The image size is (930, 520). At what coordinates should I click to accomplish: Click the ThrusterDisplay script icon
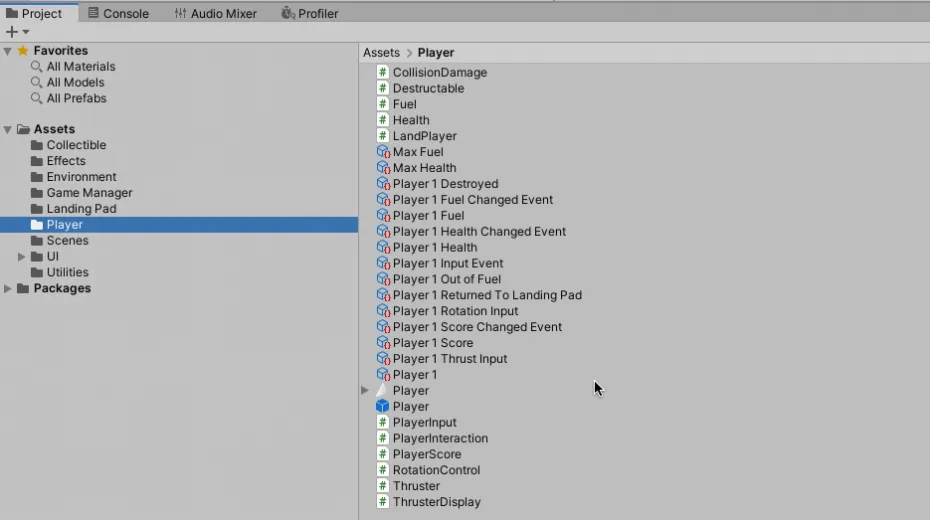(382, 502)
